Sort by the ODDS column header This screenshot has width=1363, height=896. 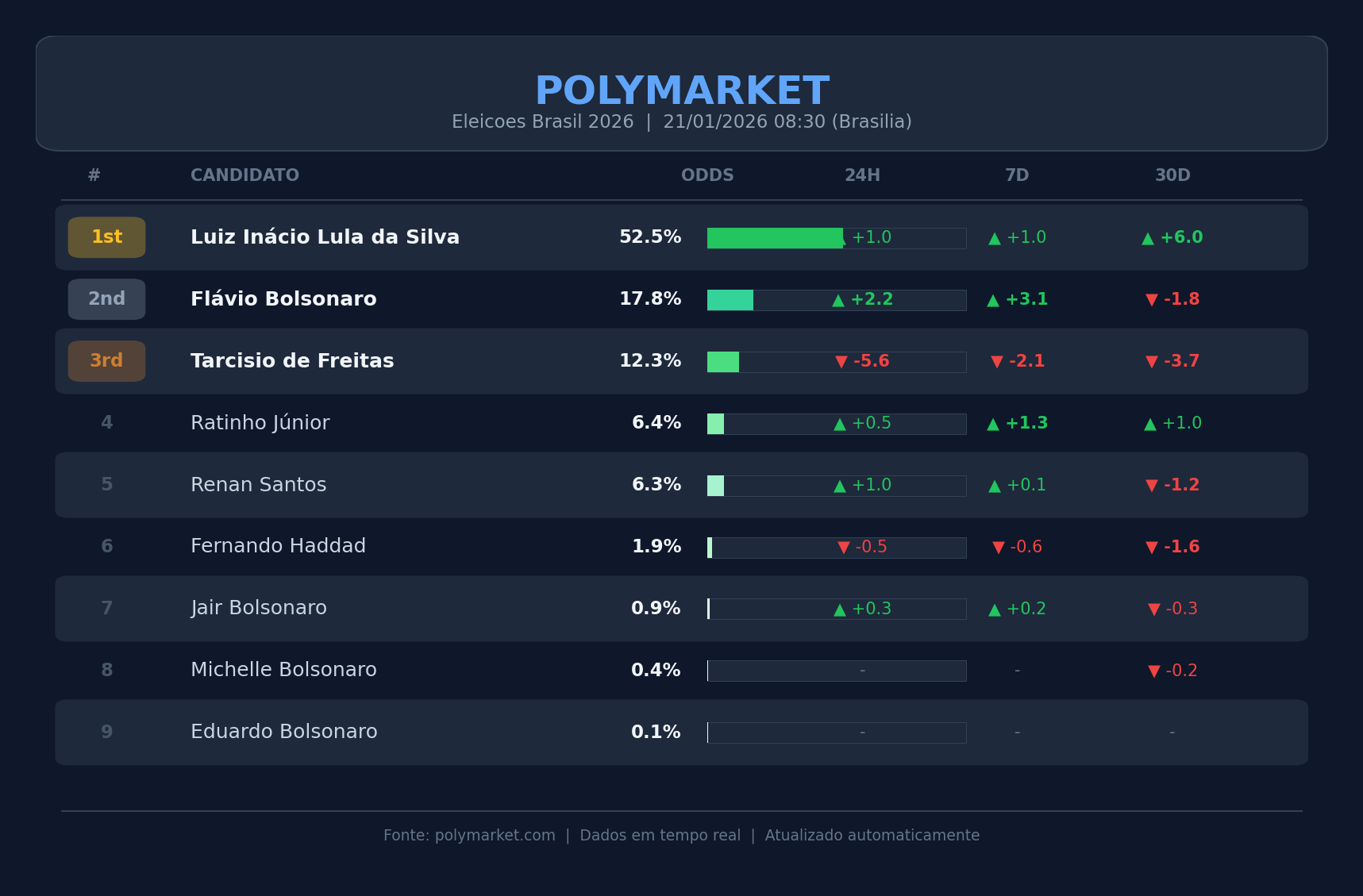click(x=707, y=175)
